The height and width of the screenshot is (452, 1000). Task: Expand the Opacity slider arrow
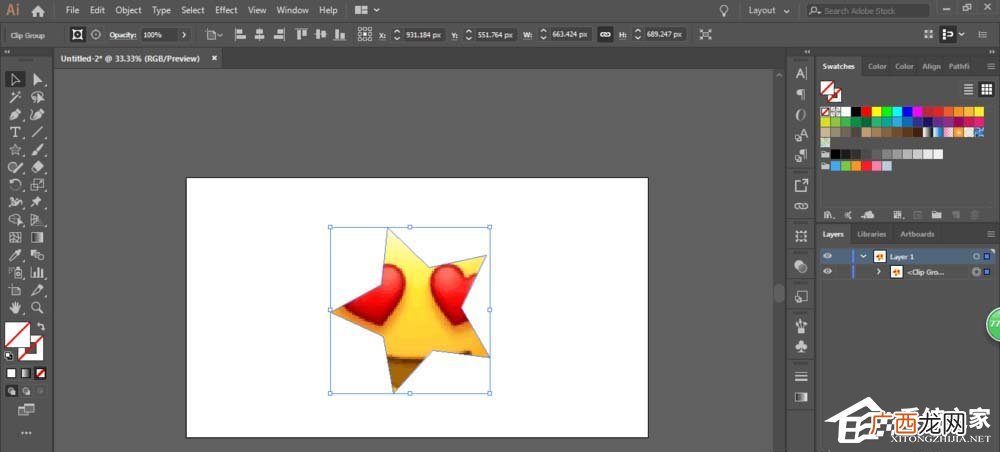[x=184, y=35]
